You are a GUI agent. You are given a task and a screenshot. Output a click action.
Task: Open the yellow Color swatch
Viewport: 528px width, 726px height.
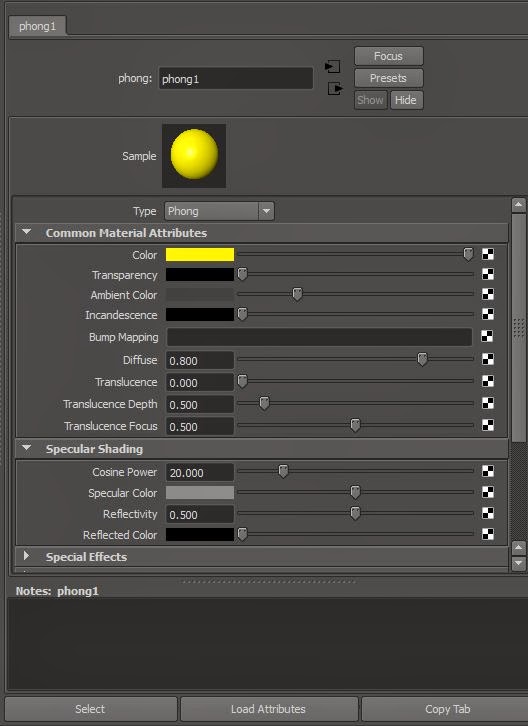coord(200,255)
